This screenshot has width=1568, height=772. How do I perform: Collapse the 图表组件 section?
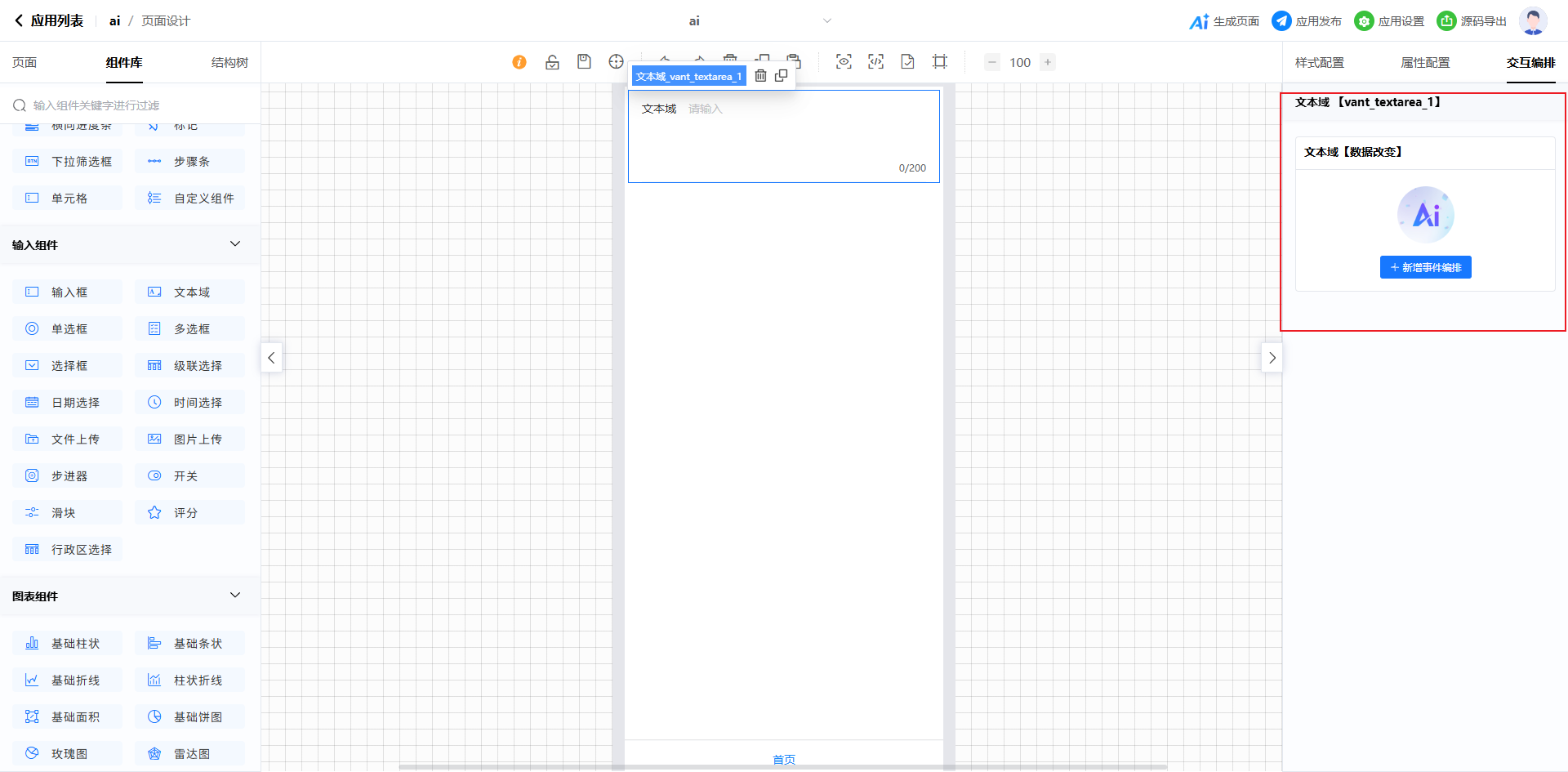(x=235, y=596)
